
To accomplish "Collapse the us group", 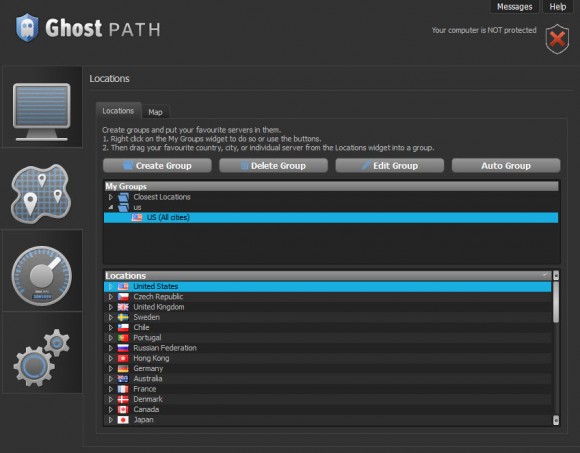I will click(111, 207).
